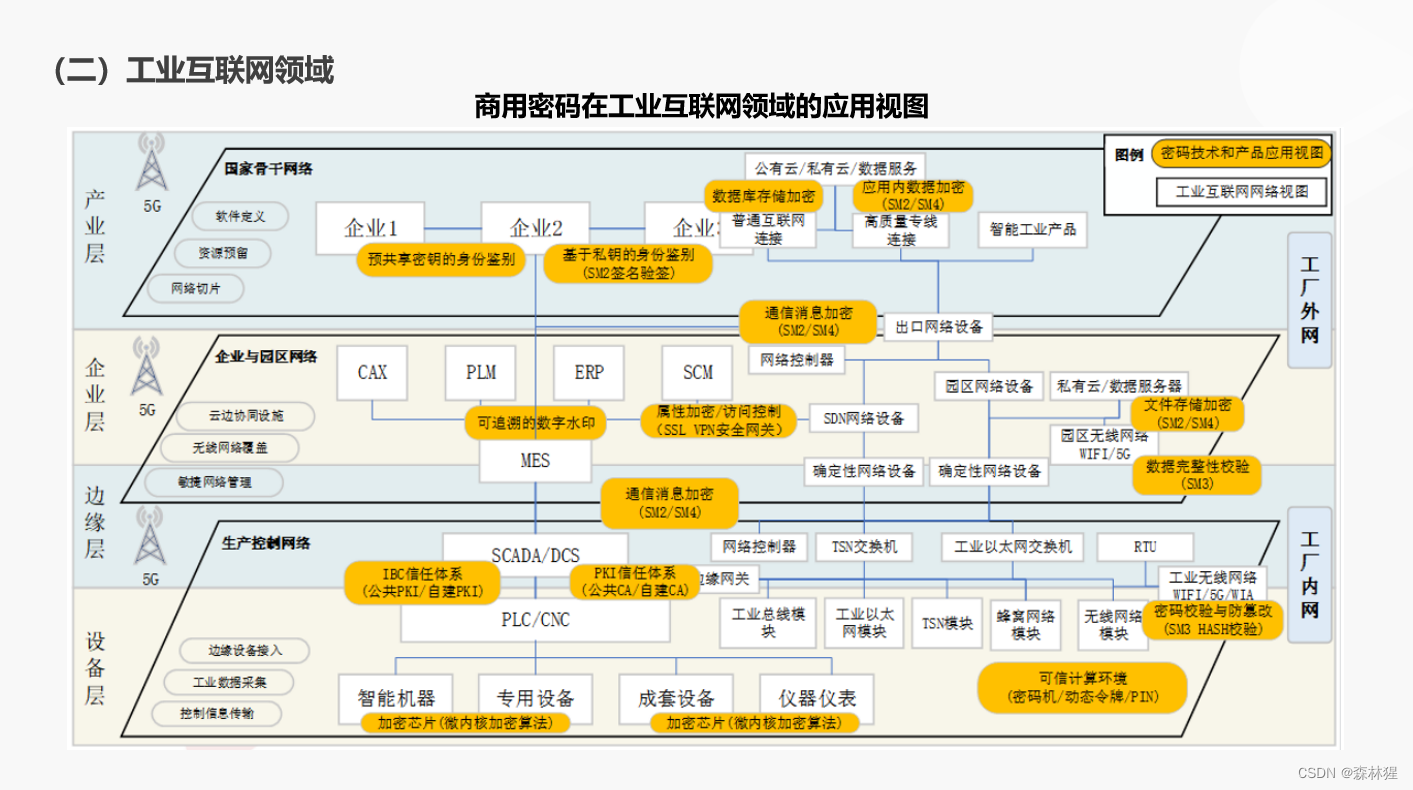Click the 属性加密/访问控制 yellow label
The width and height of the screenshot is (1413, 790).
click(719, 421)
